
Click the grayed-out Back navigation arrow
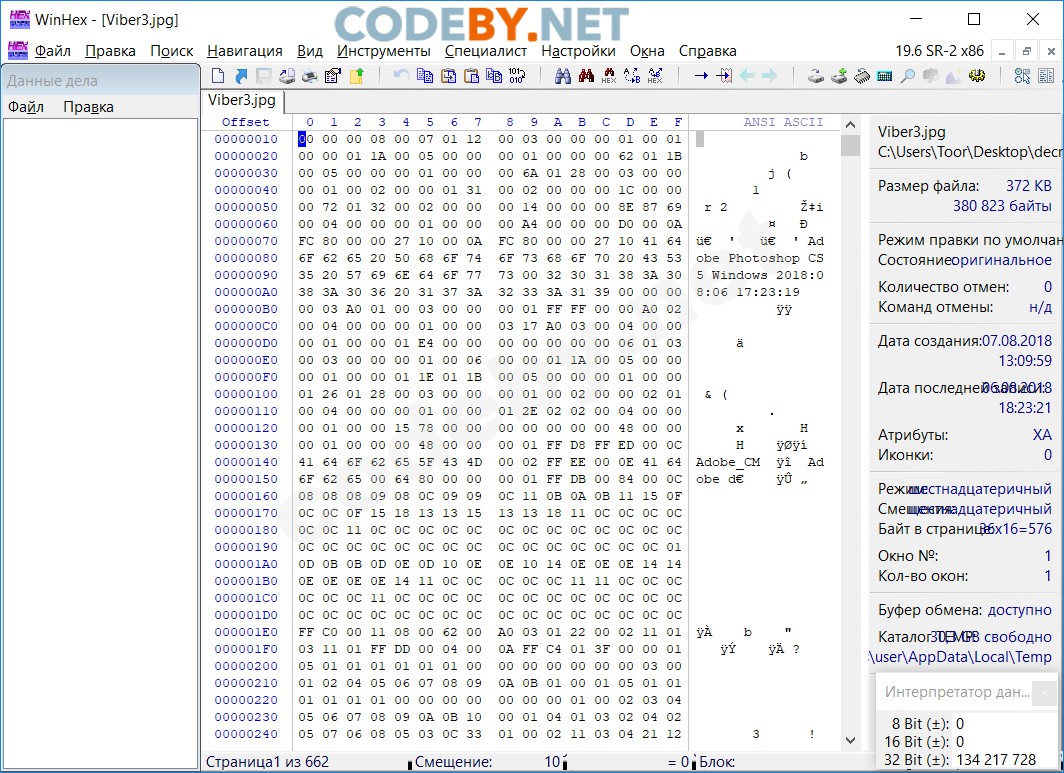[747, 75]
